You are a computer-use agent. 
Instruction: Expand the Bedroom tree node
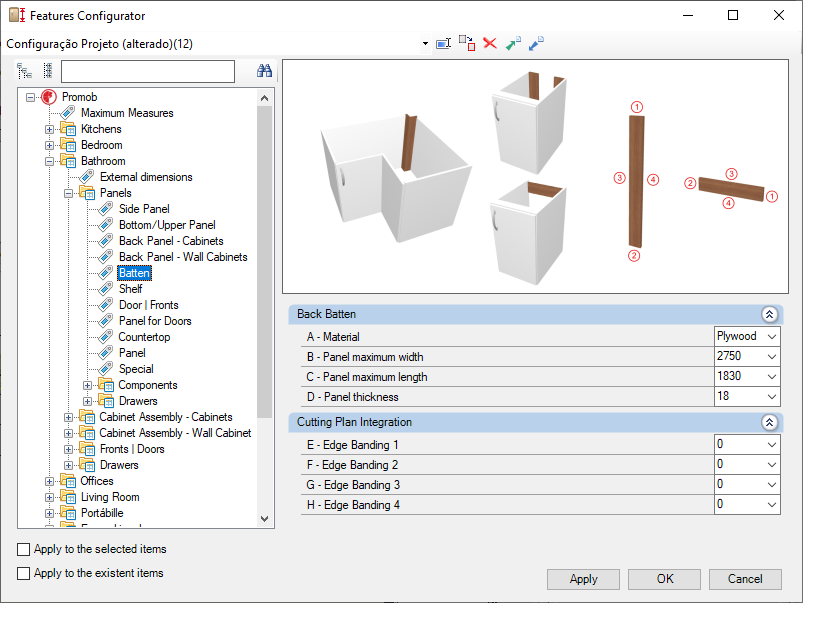[49, 145]
